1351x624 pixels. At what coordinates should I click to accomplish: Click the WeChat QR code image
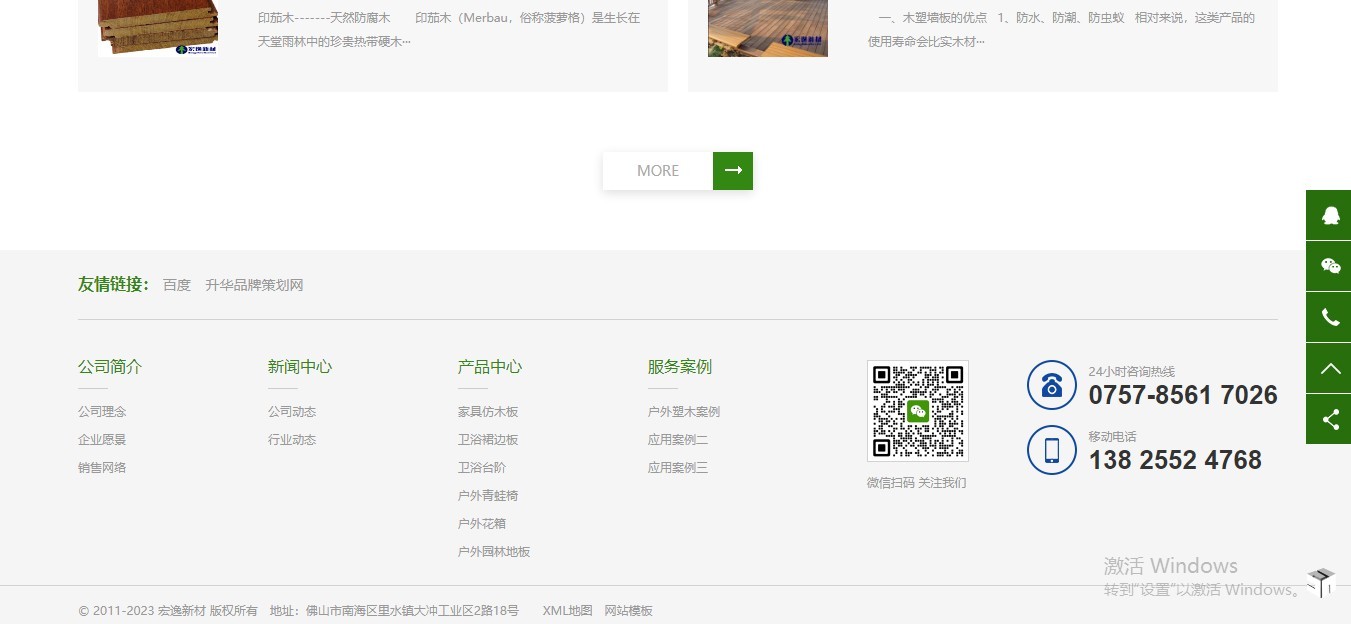pyautogui.click(x=917, y=411)
